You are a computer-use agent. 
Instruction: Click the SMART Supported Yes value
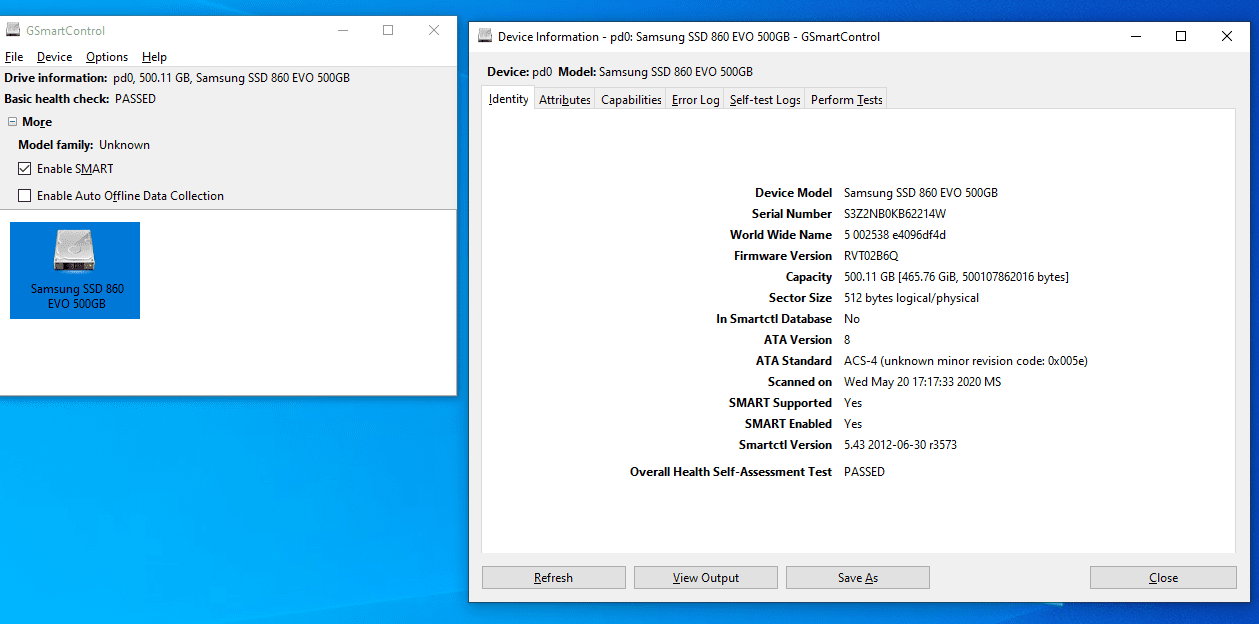point(853,403)
